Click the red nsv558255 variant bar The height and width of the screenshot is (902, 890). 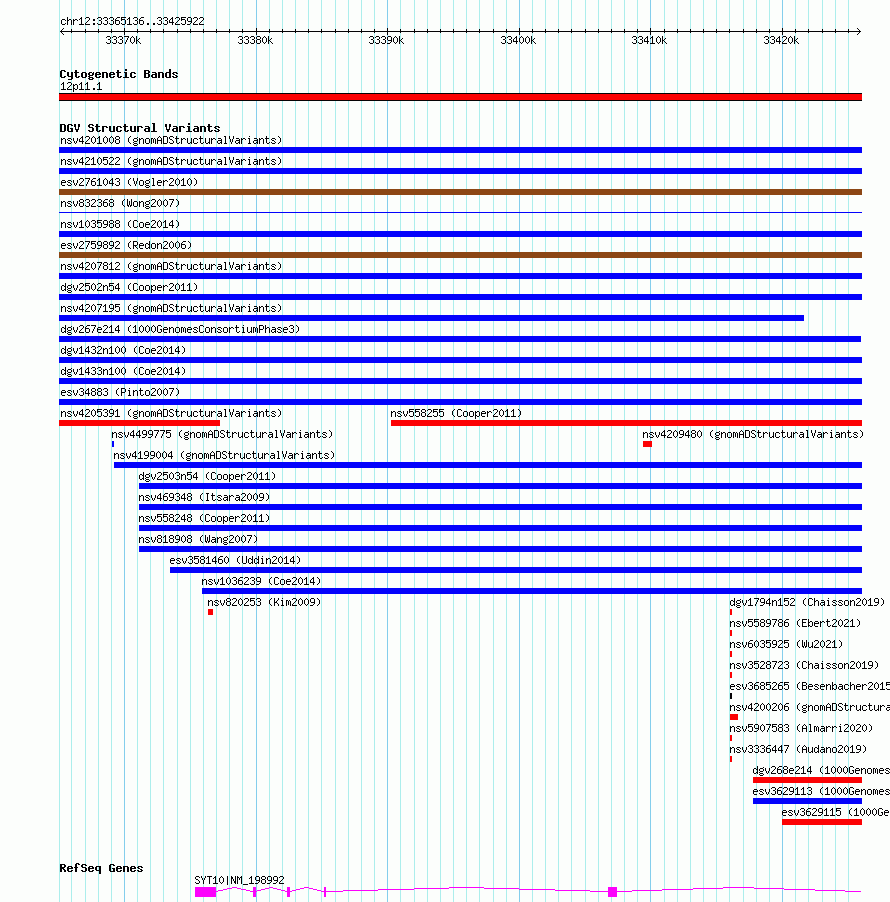tap(627, 423)
